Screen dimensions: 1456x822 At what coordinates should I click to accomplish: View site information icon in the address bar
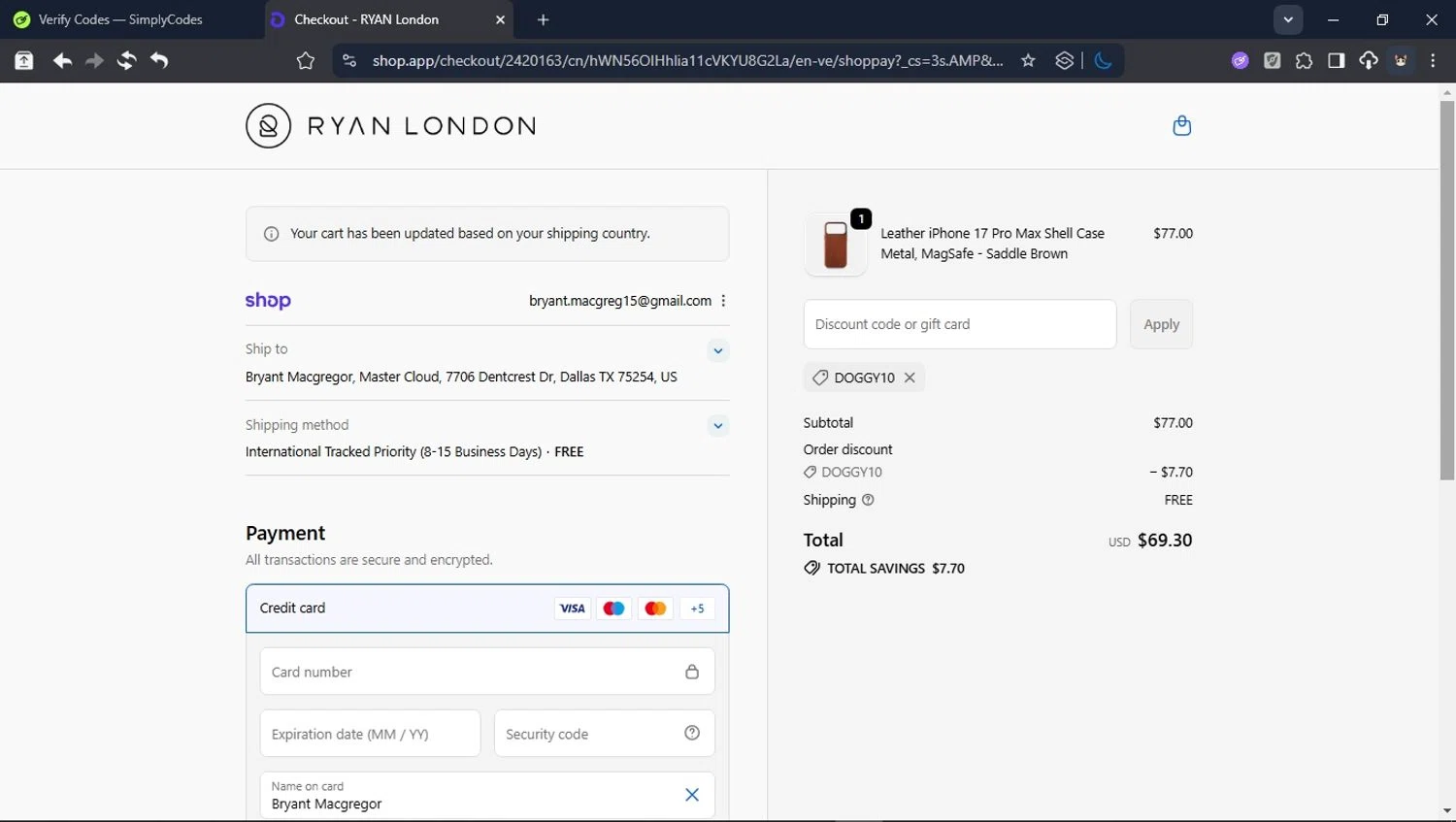point(350,60)
